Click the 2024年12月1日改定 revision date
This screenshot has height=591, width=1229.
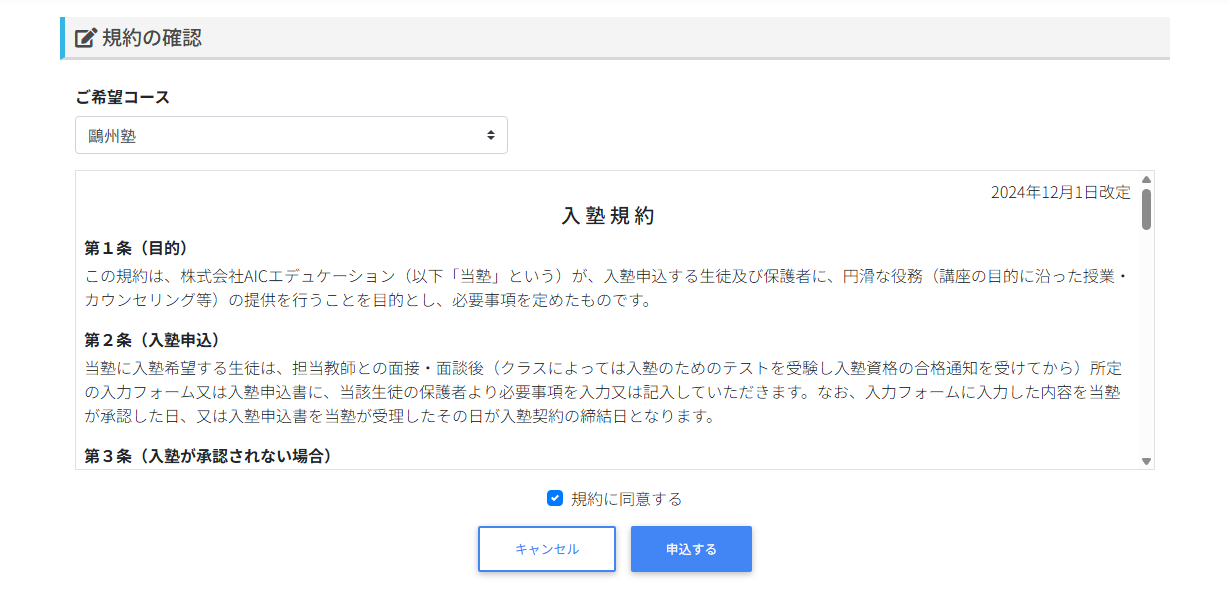1060,192
